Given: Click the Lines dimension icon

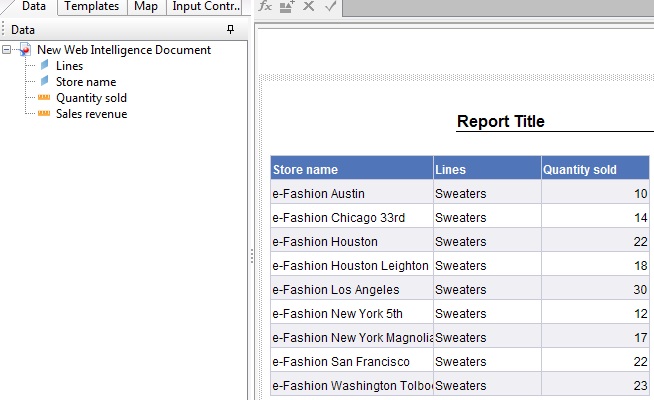Looking at the screenshot, I should (x=44, y=66).
